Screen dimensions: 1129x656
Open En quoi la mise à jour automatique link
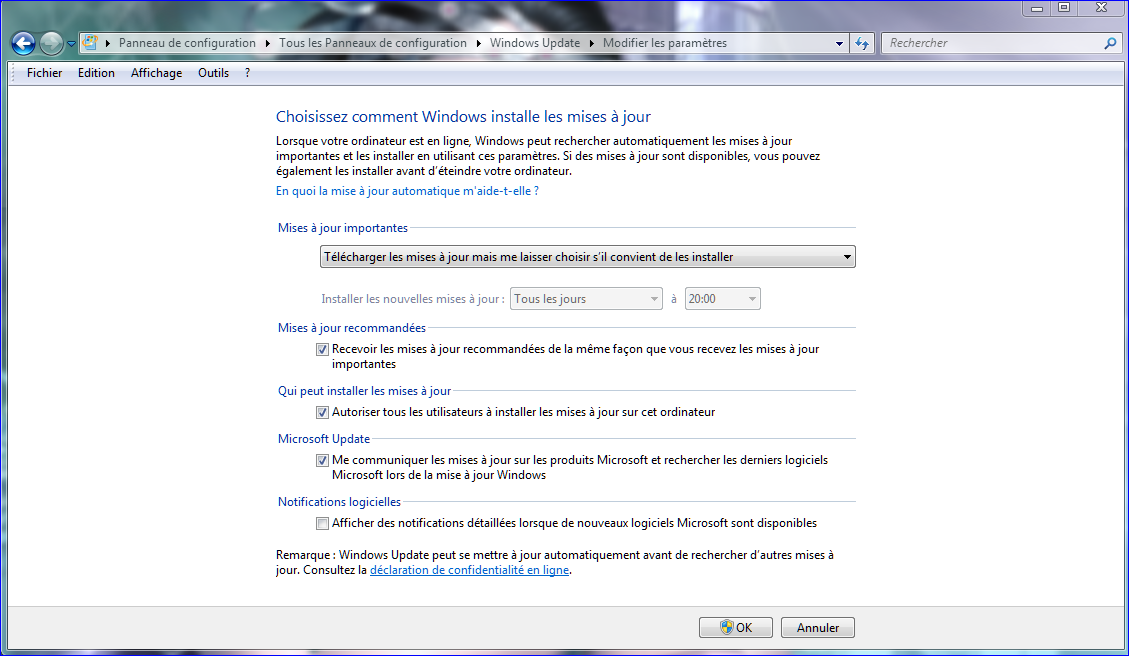pyautogui.click(x=408, y=191)
